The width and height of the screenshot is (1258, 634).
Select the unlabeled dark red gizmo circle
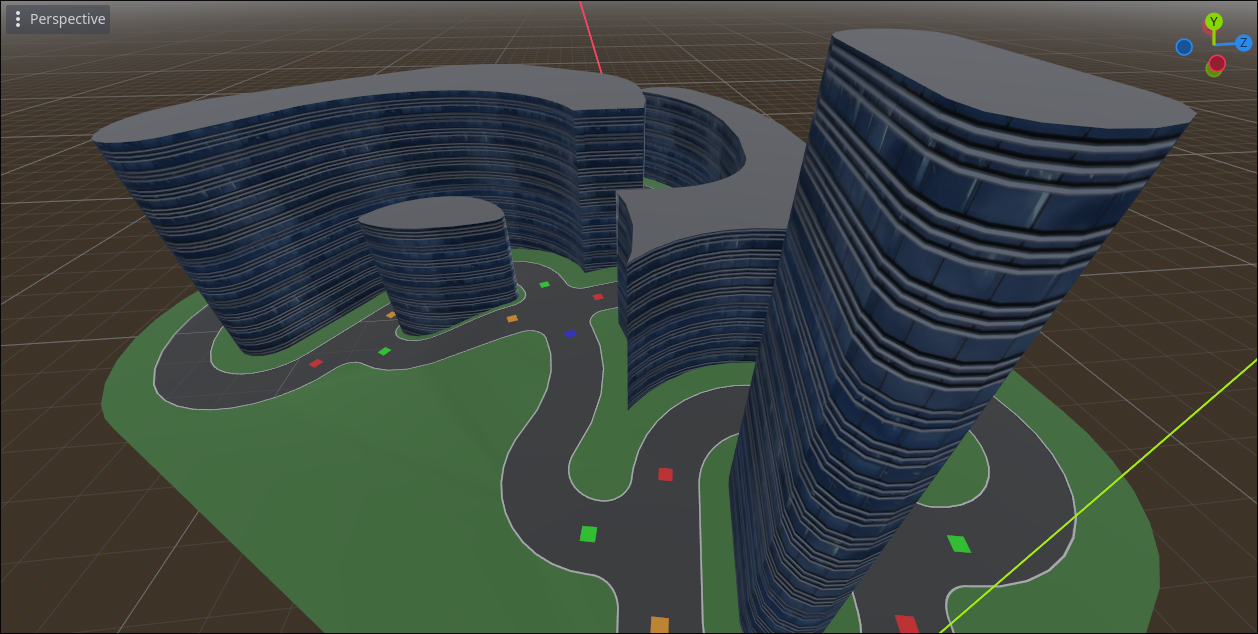pyautogui.click(x=1217, y=63)
